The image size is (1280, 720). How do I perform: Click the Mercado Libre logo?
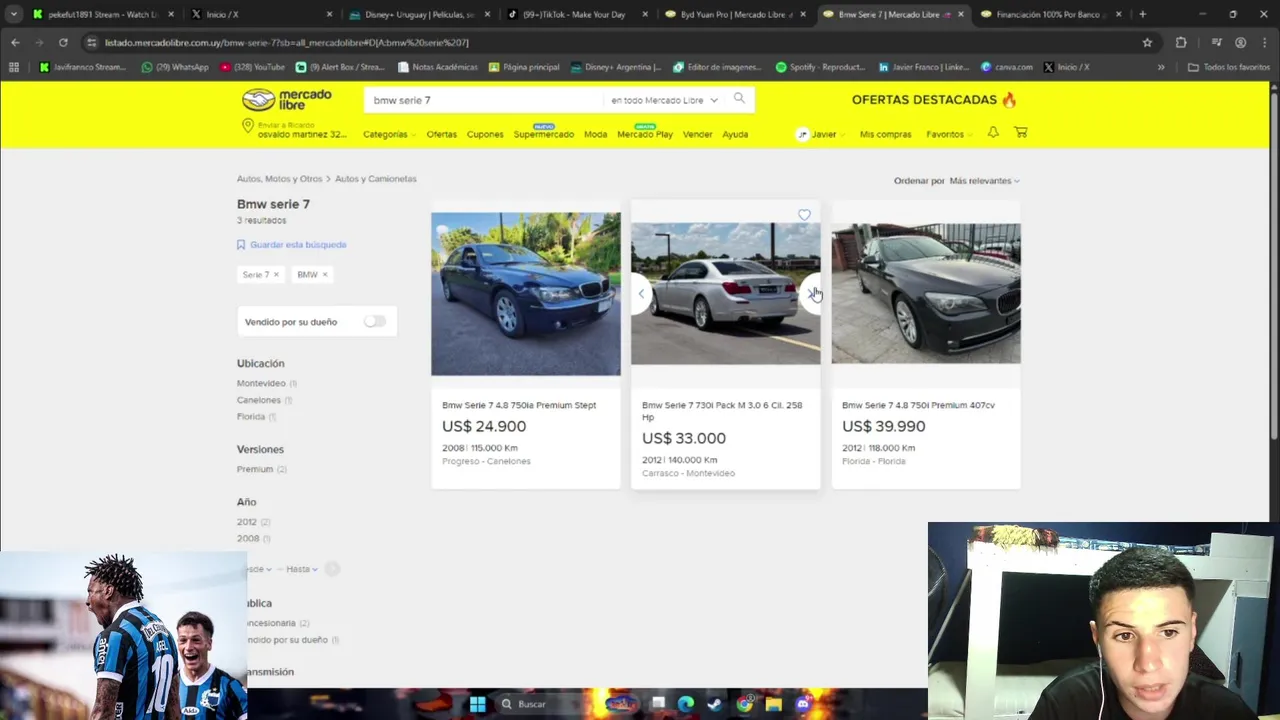point(287,100)
